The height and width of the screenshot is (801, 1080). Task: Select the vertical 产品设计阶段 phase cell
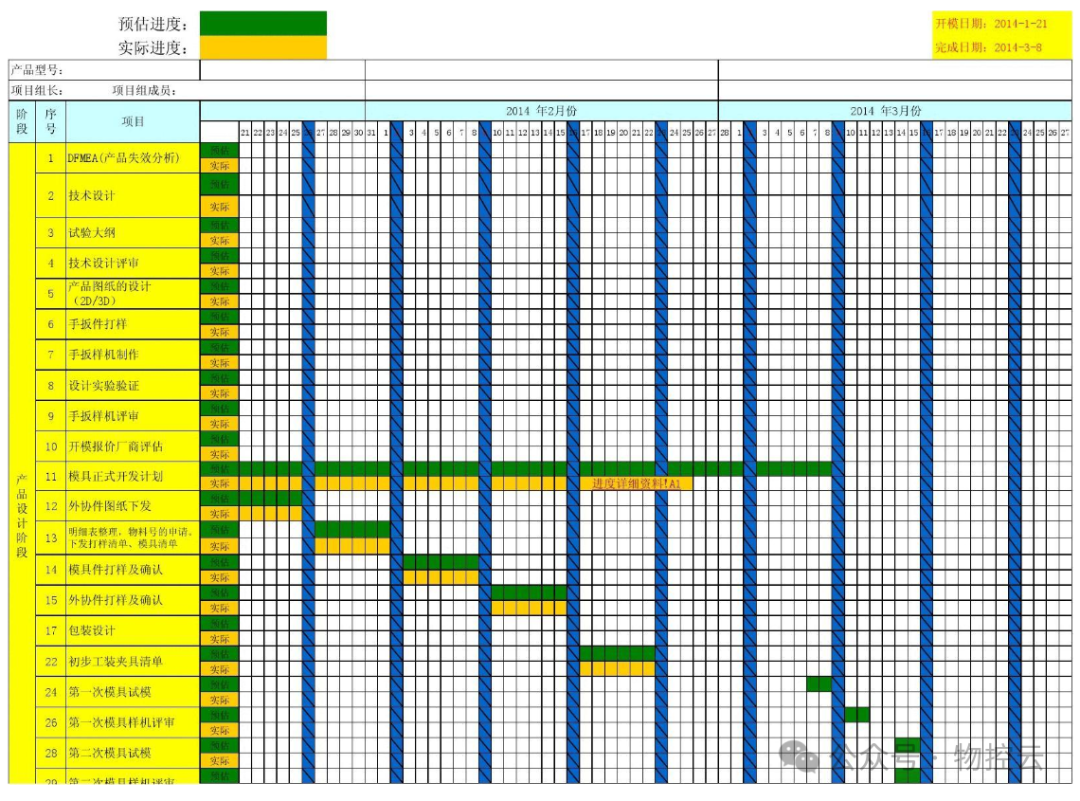click(x=22, y=463)
